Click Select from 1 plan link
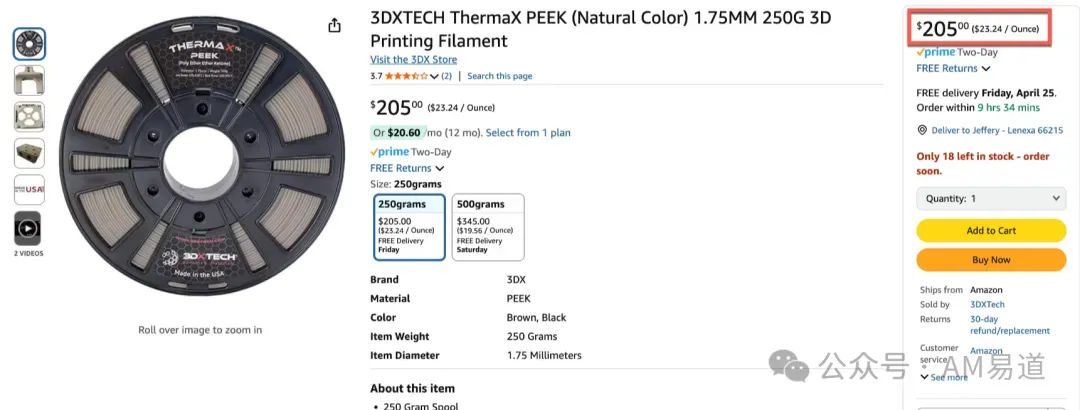The width and height of the screenshot is (1080, 410). [x=528, y=132]
